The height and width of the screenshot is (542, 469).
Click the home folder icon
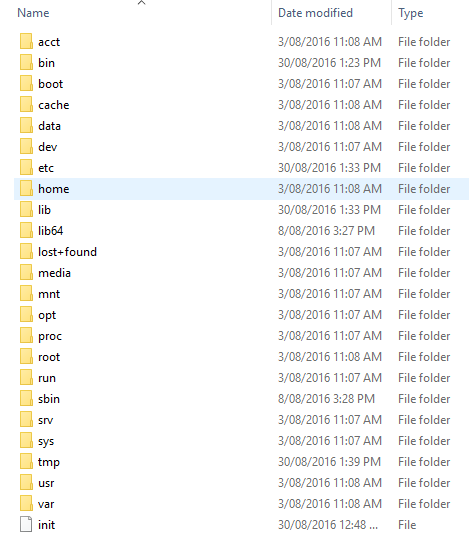pos(26,189)
